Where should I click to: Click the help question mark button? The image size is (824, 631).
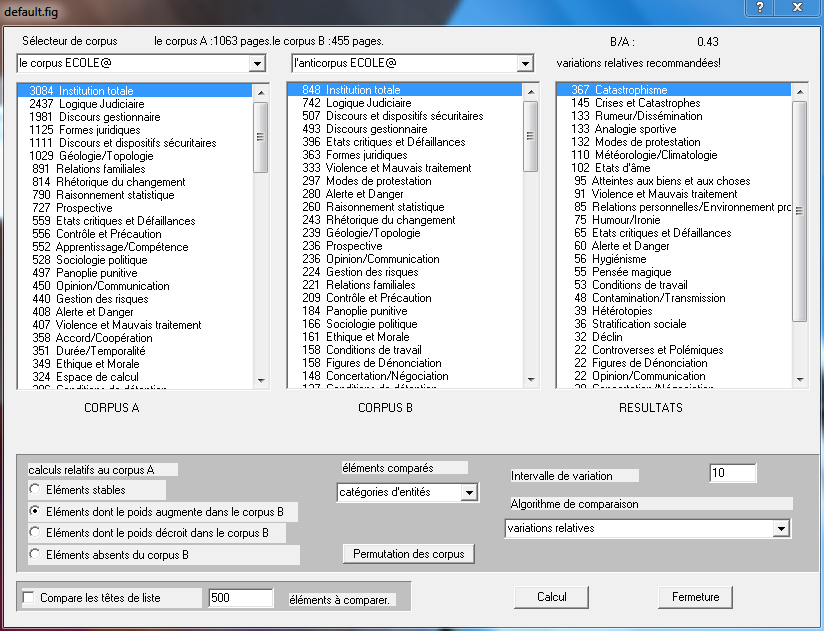tap(760, 7)
